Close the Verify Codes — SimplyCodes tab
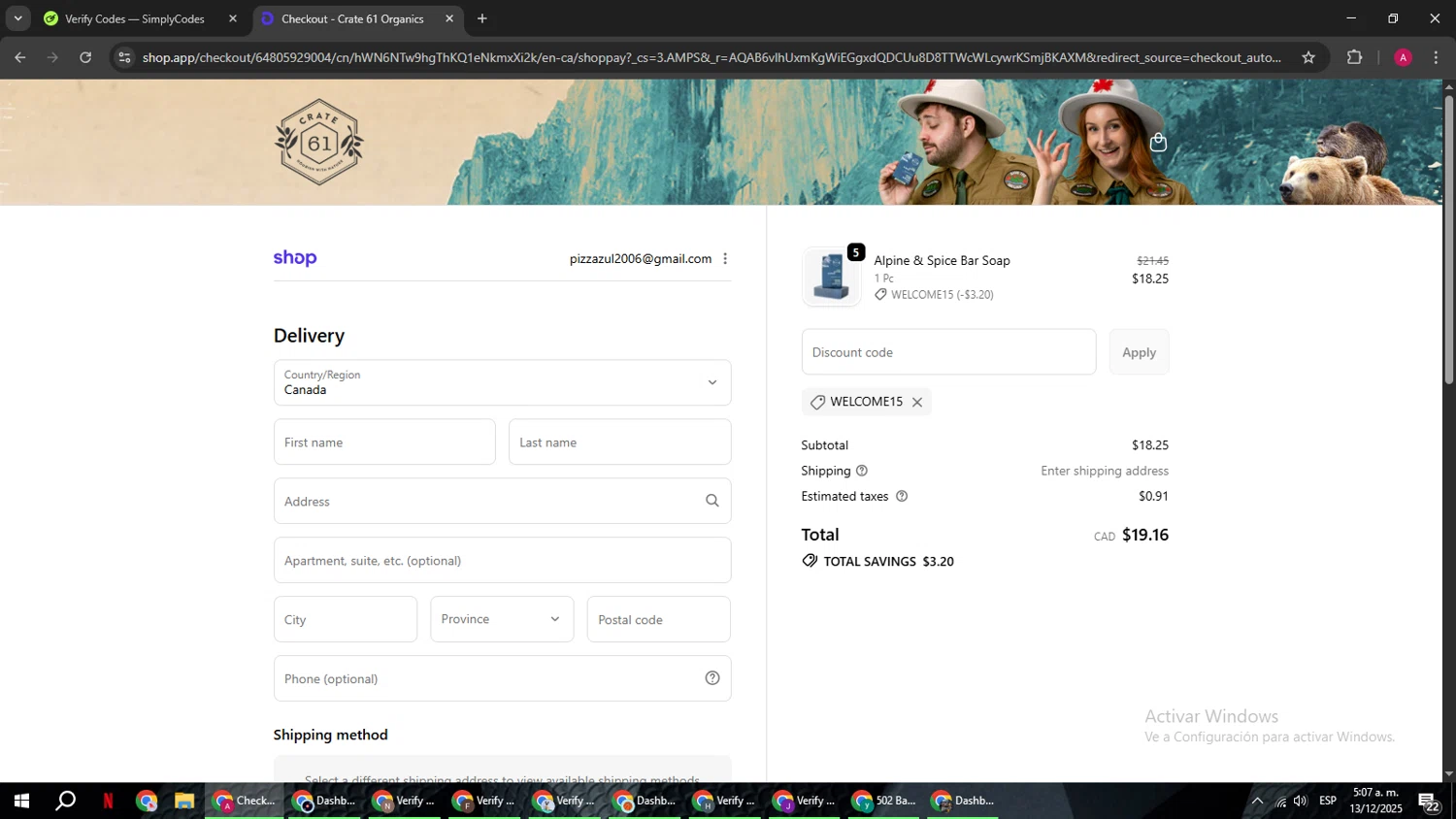This screenshot has height=819, width=1456. click(233, 18)
